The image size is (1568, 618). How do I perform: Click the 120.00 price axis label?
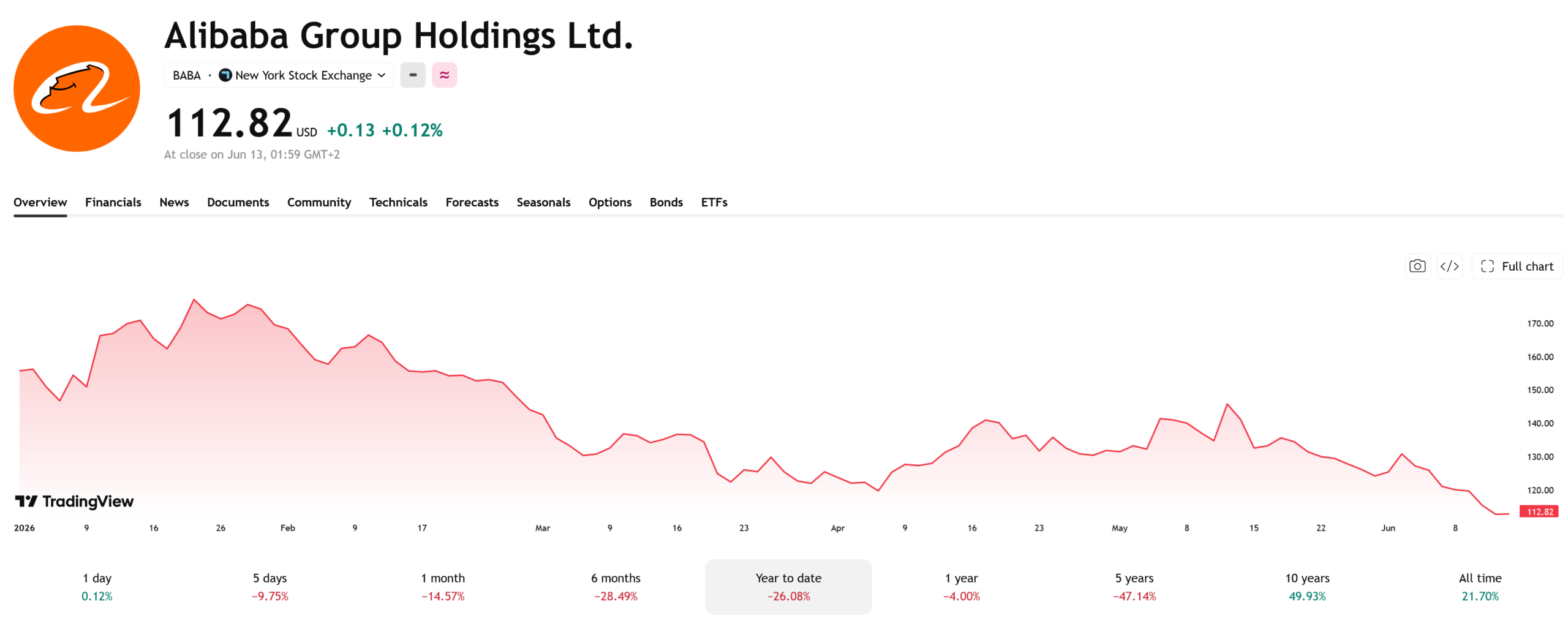point(1540,490)
